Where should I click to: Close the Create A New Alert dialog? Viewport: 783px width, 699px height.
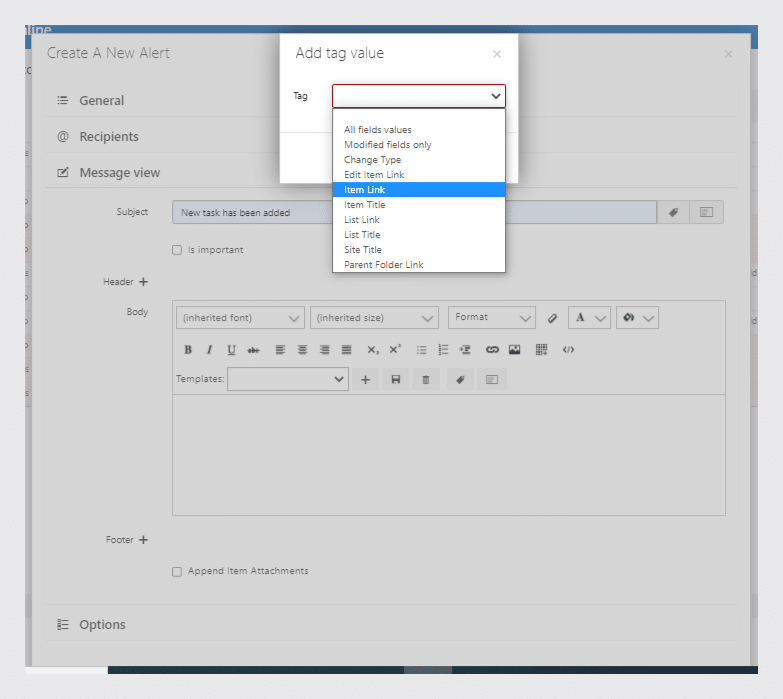click(x=729, y=54)
